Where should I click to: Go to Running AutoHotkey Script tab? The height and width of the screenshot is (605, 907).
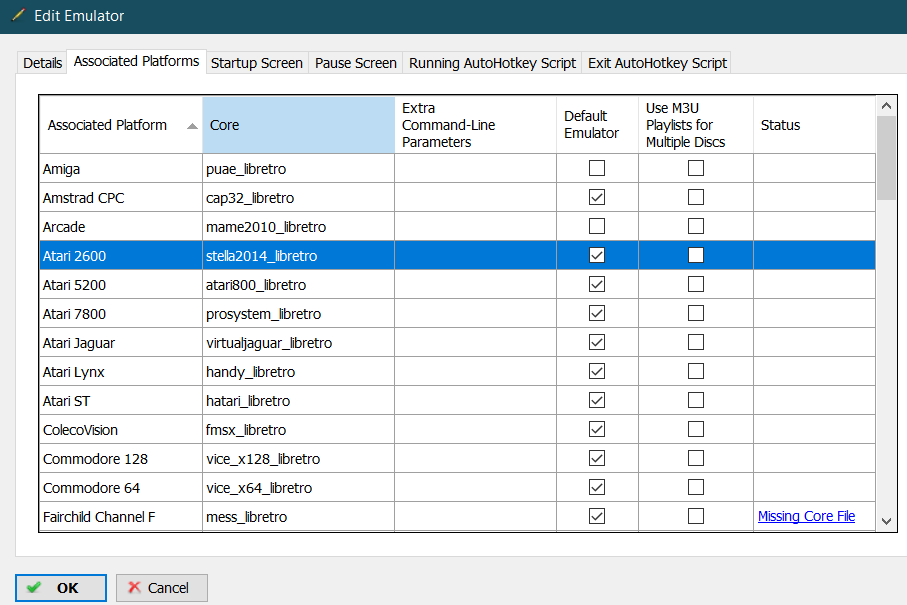pyautogui.click(x=492, y=63)
